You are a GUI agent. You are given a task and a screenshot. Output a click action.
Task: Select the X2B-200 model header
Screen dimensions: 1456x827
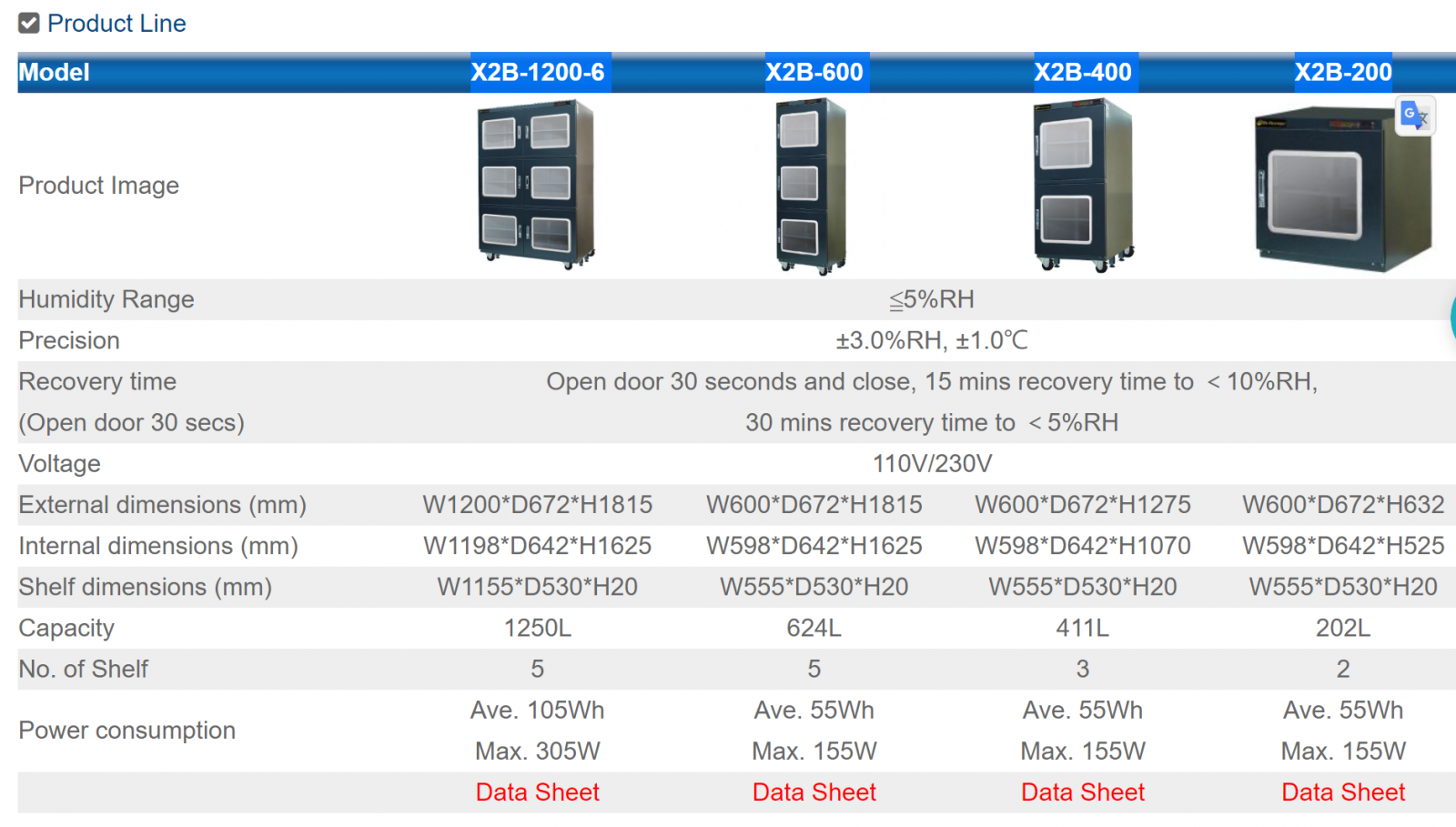(x=1342, y=73)
